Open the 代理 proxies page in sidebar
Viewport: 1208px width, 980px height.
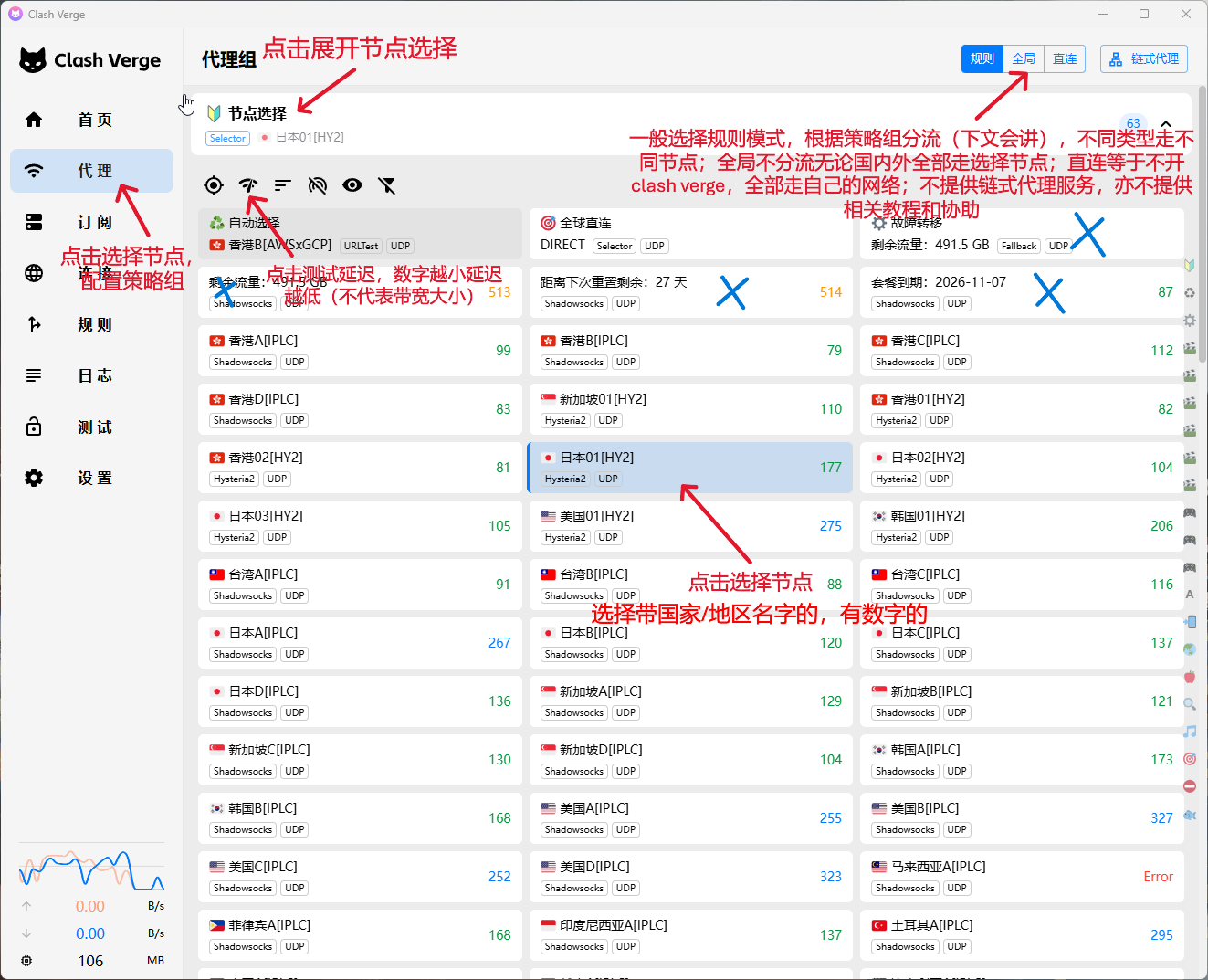click(x=91, y=171)
